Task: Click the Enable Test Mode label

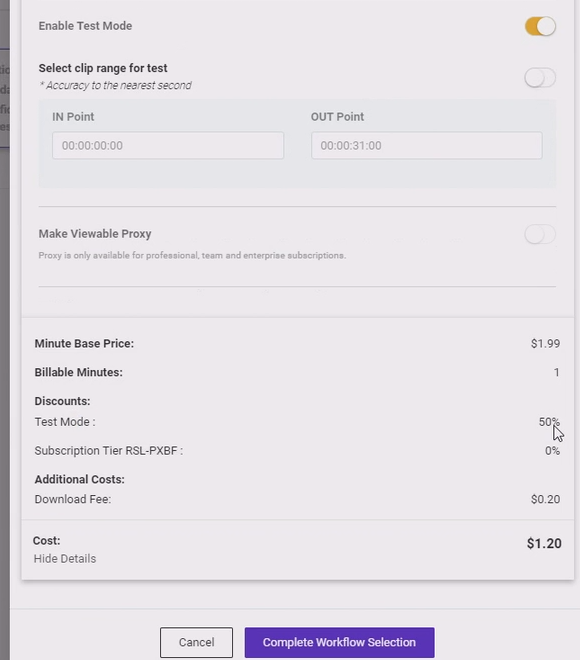Action: [85, 26]
